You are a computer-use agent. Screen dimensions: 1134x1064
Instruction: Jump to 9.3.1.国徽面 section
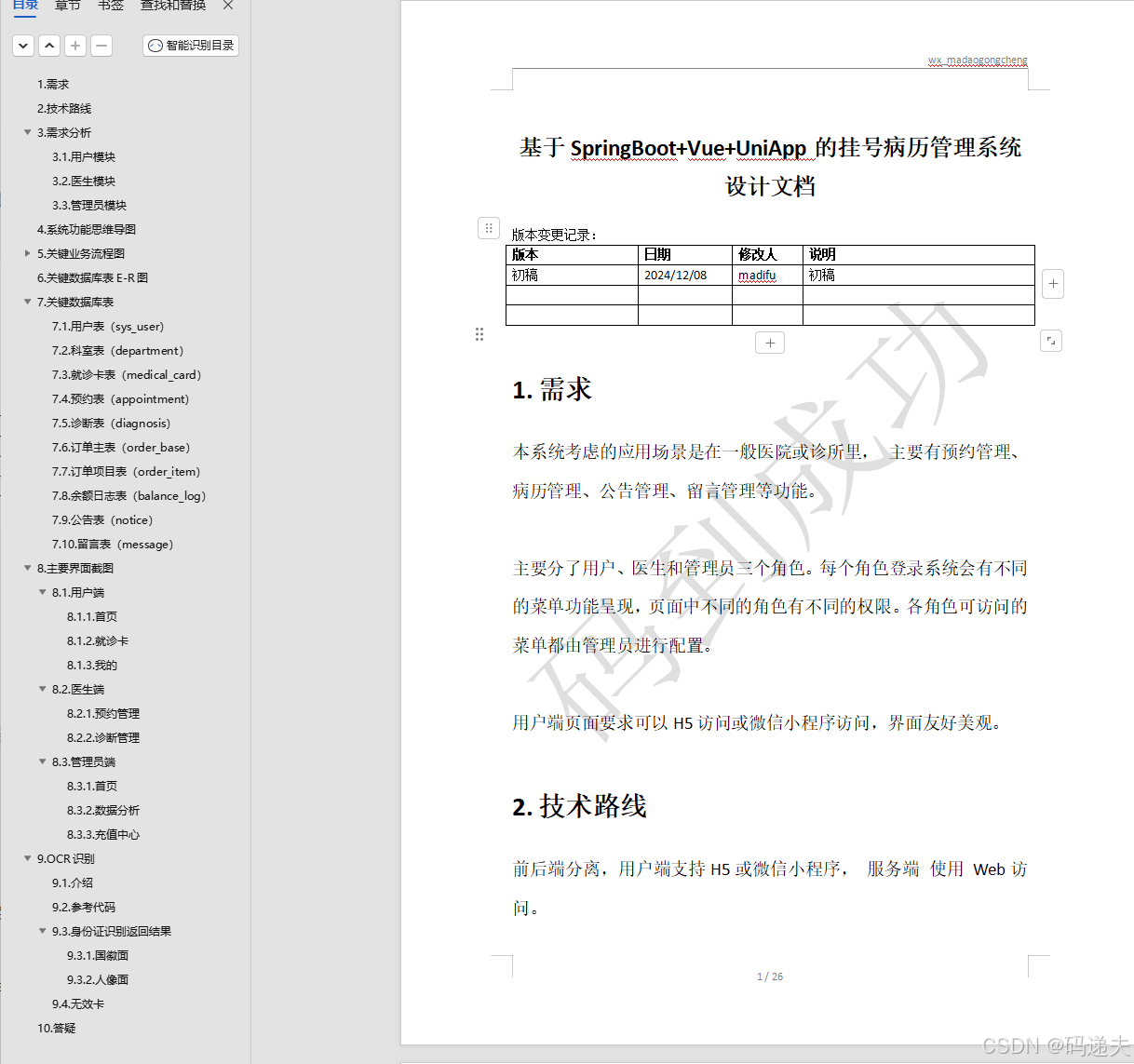98,955
